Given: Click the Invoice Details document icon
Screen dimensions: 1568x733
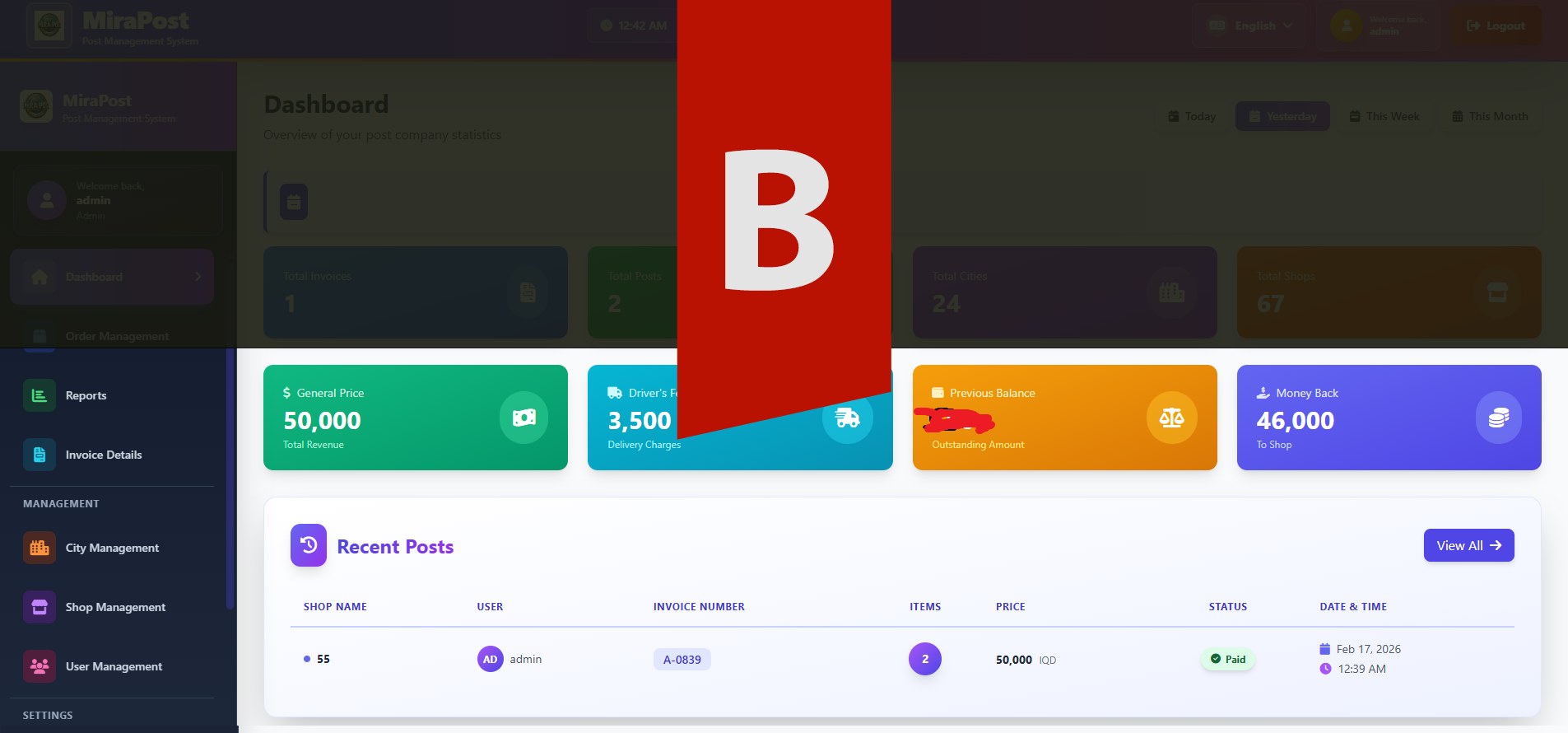Looking at the screenshot, I should [x=40, y=455].
